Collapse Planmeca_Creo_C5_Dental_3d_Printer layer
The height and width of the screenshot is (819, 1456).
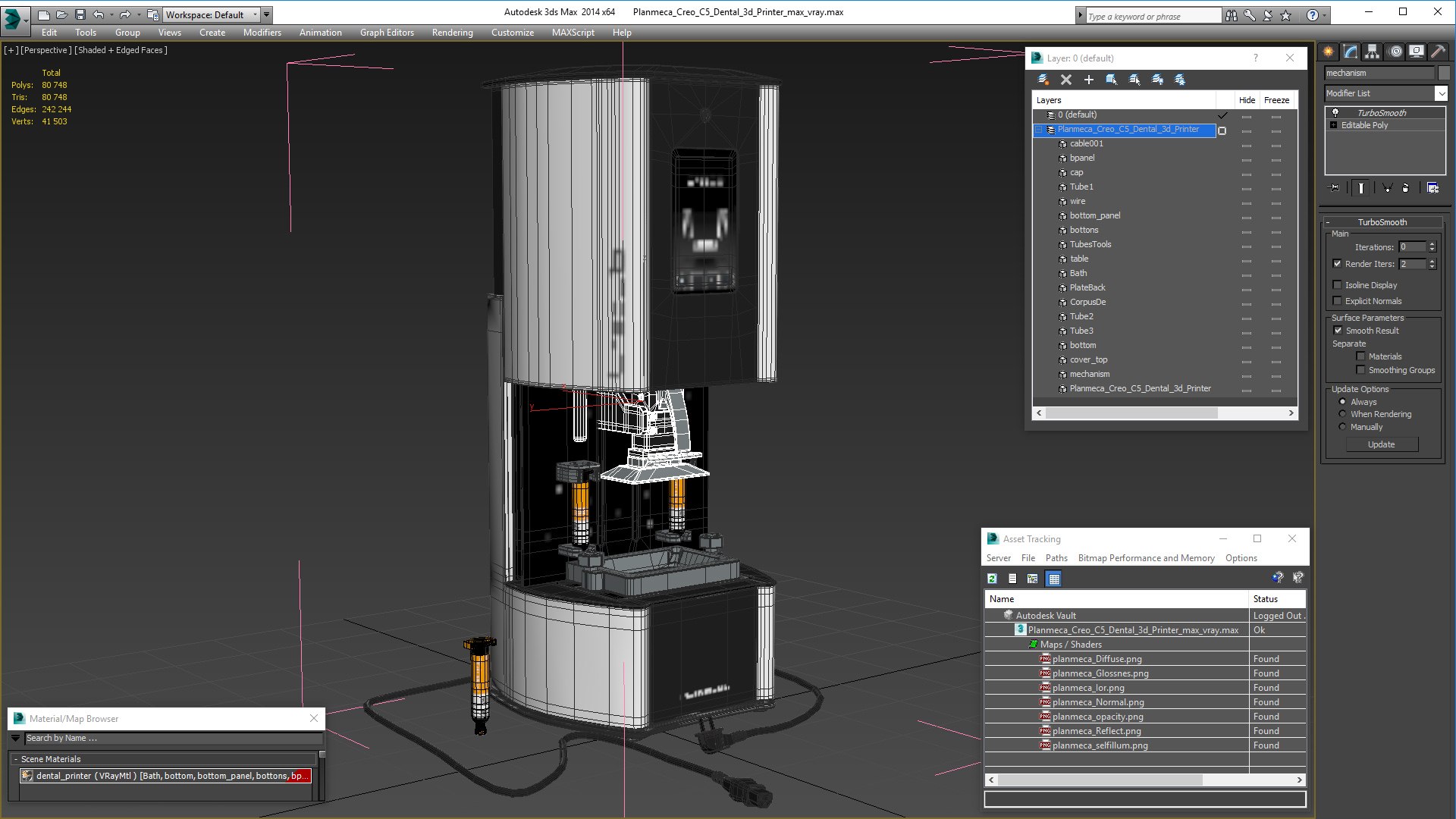tap(1039, 130)
